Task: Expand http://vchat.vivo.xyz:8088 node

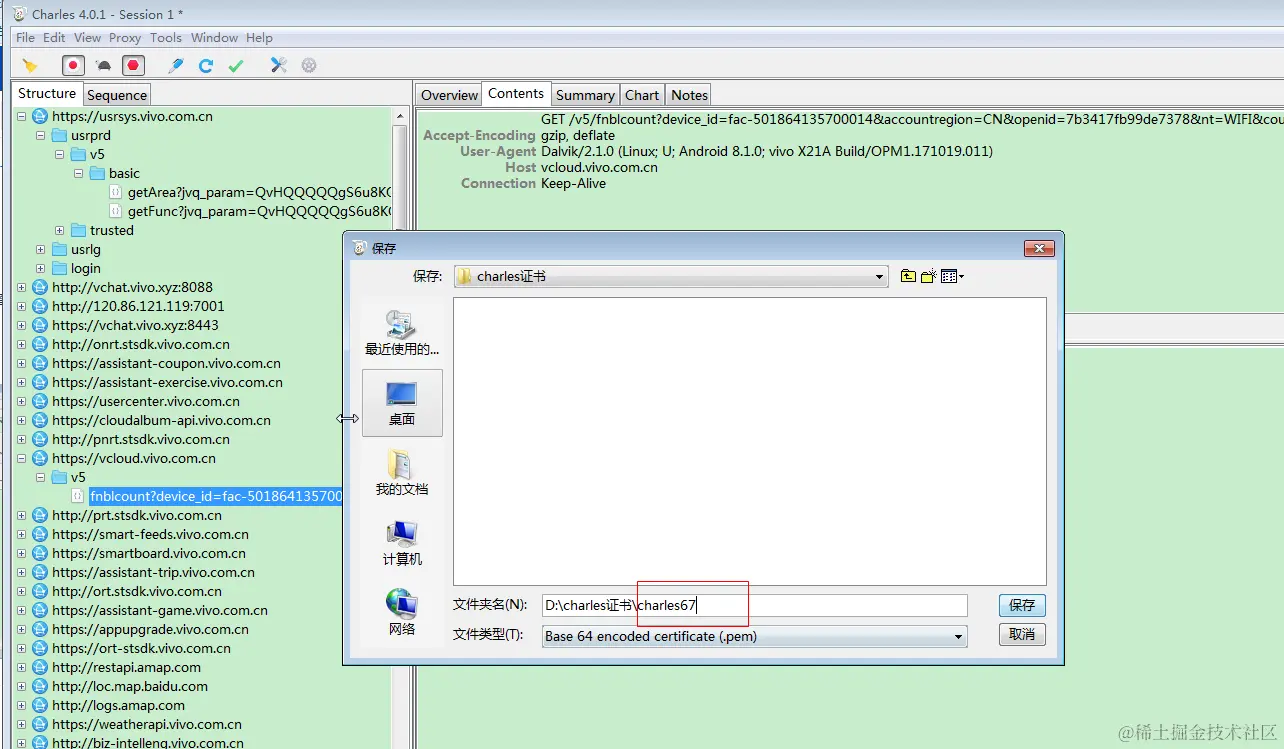Action: click(x=22, y=287)
